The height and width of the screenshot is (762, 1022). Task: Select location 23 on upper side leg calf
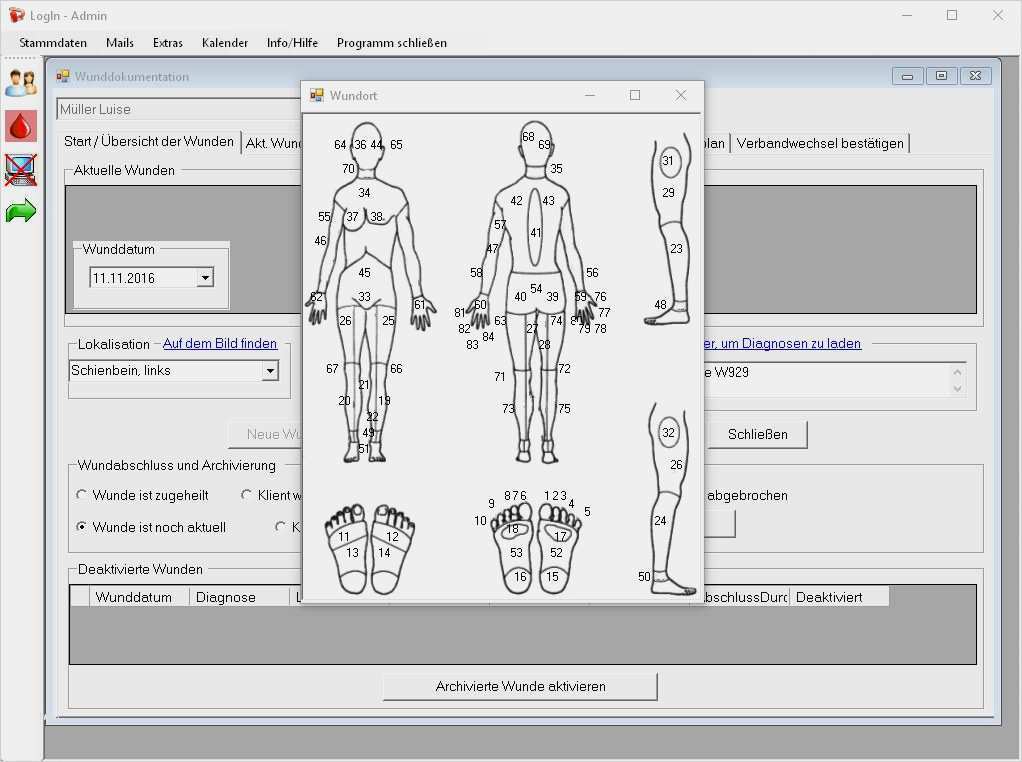677,249
